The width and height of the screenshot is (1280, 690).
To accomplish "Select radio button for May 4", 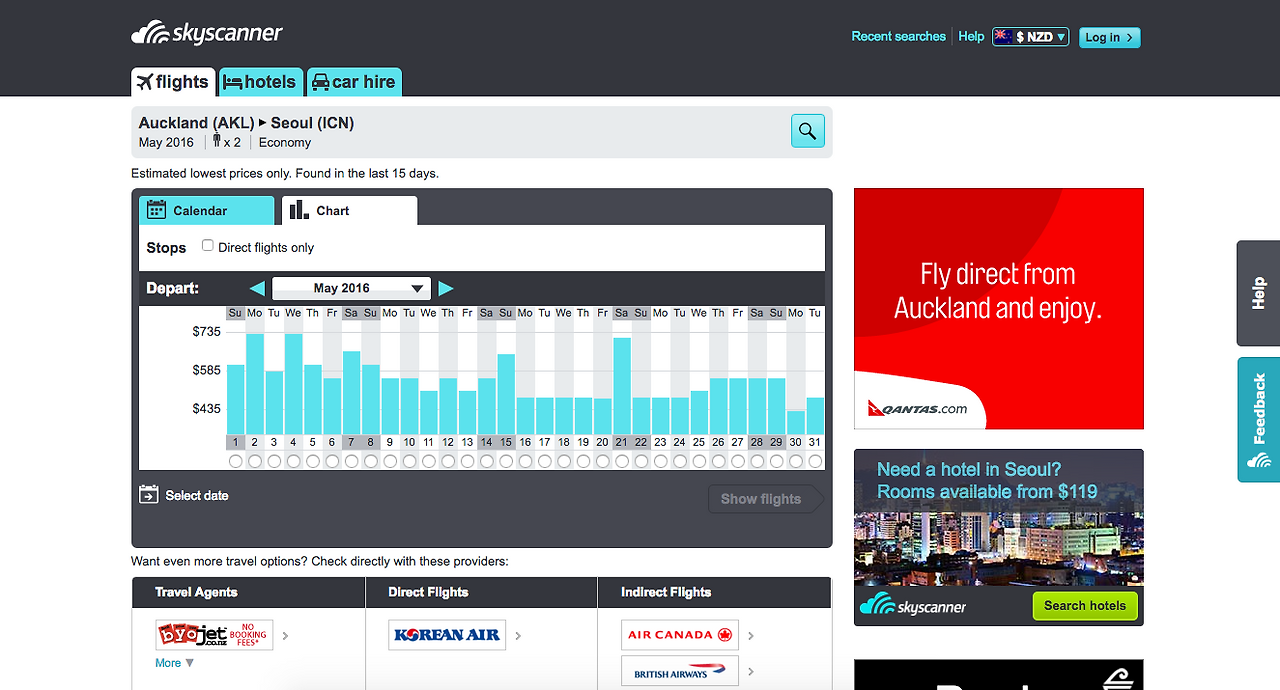I will click(x=293, y=461).
